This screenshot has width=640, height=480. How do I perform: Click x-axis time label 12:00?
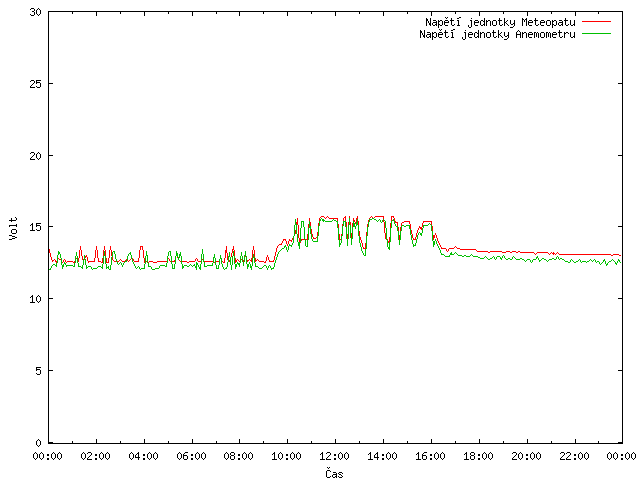point(334,456)
